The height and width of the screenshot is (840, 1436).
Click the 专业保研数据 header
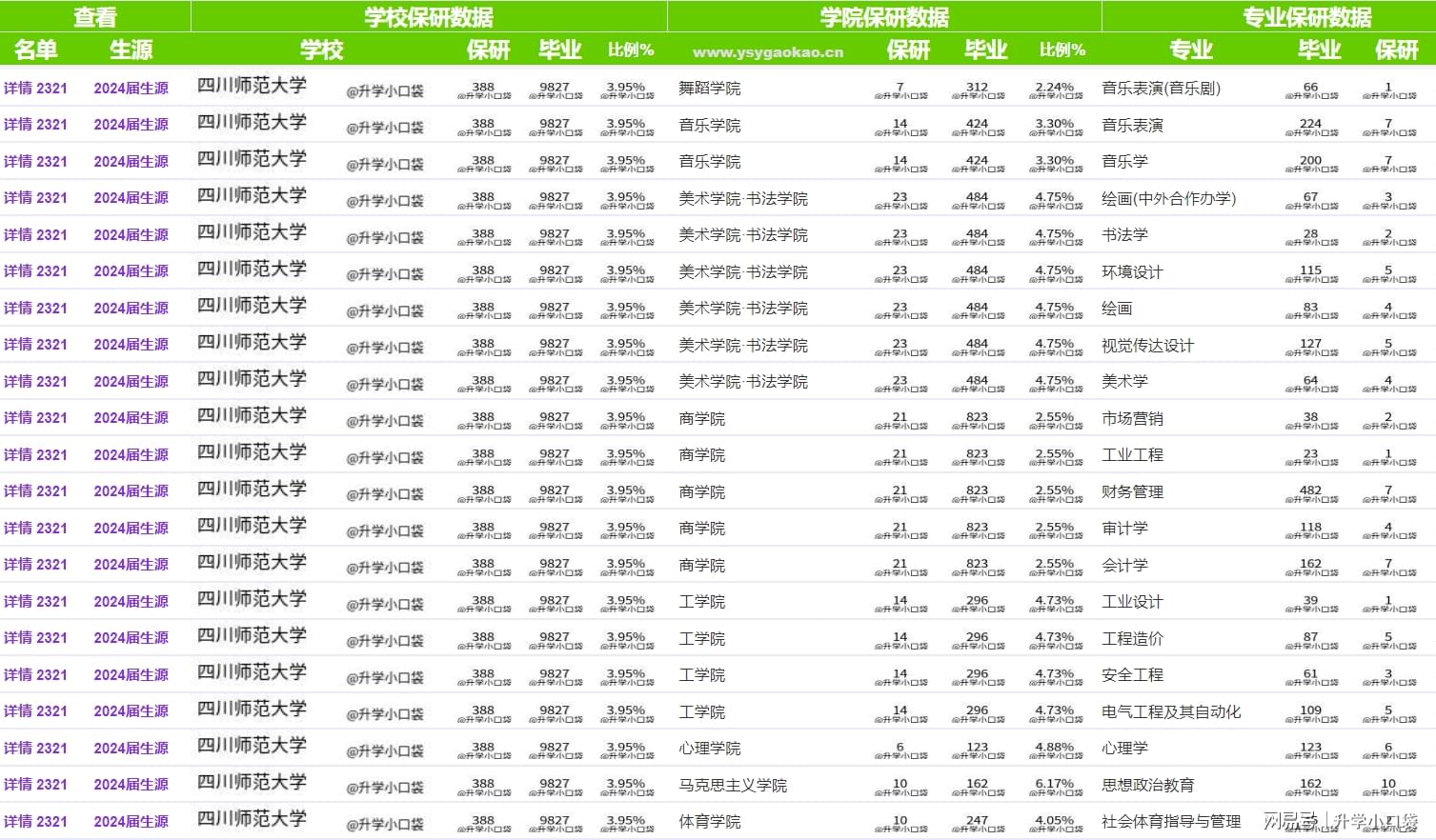(1306, 17)
